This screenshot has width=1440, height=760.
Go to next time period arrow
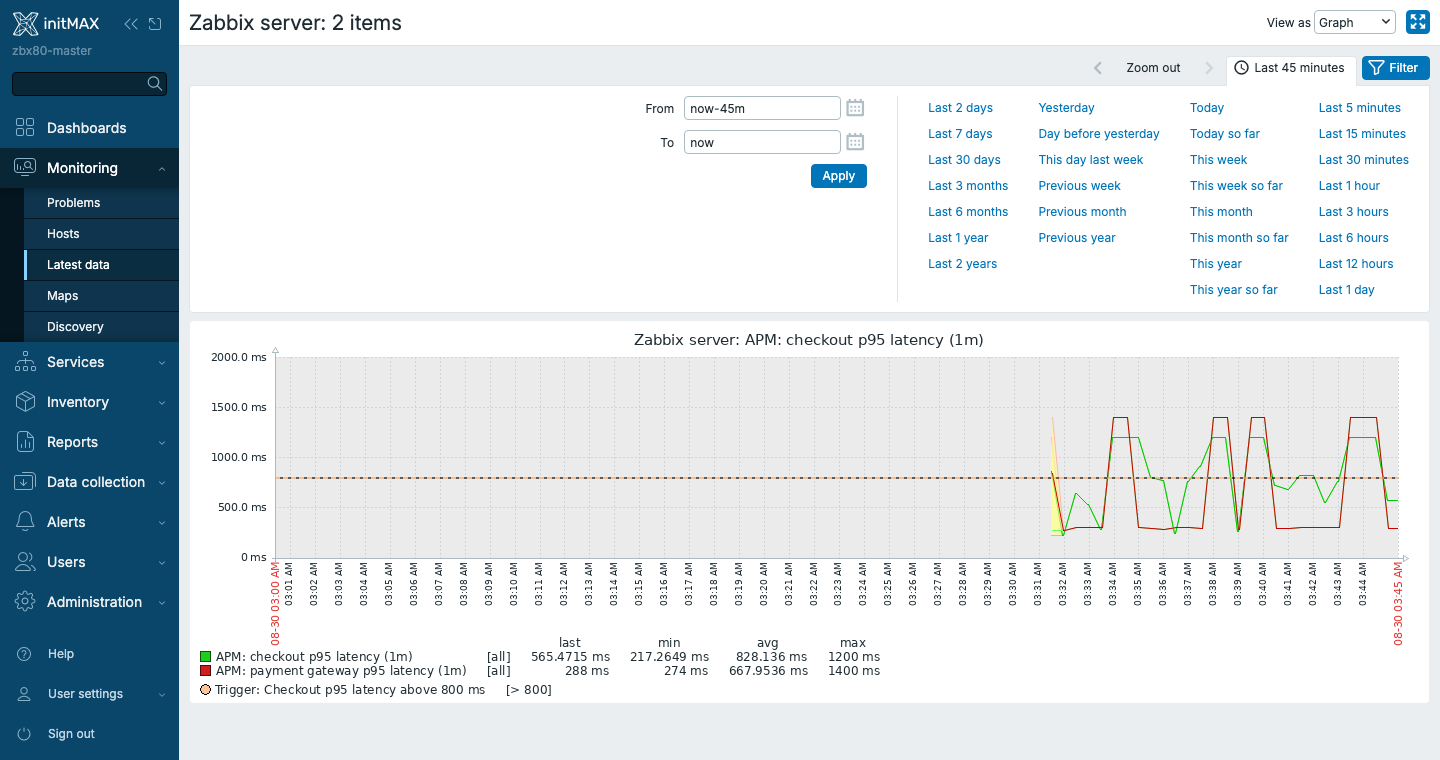pyautogui.click(x=1209, y=68)
